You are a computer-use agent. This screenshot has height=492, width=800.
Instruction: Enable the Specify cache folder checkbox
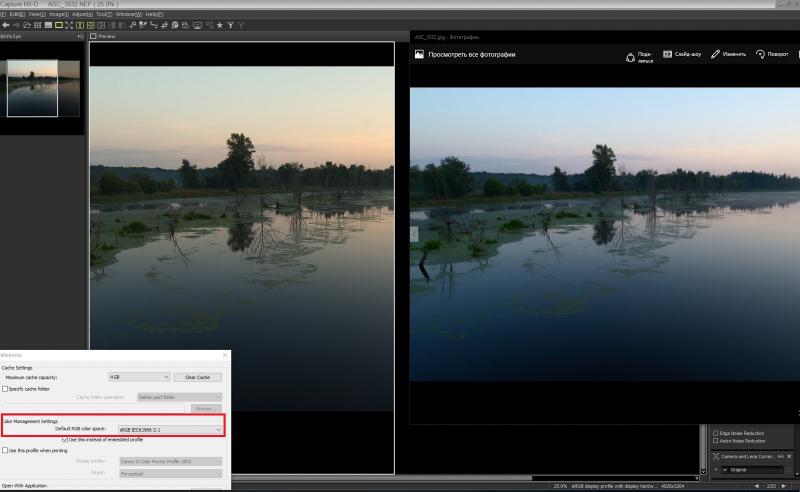[5, 389]
